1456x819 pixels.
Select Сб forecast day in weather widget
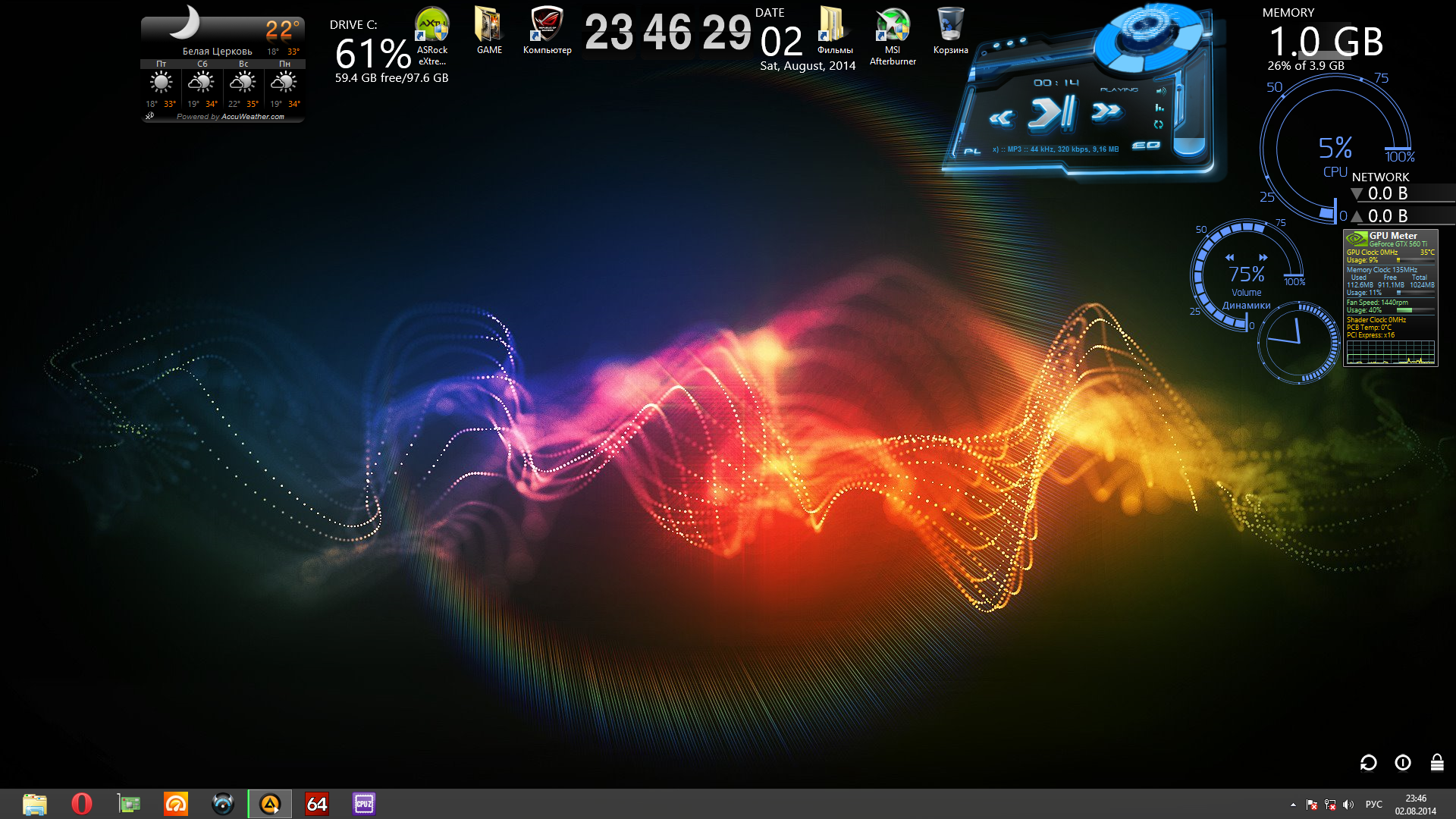[x=202, y=83]
